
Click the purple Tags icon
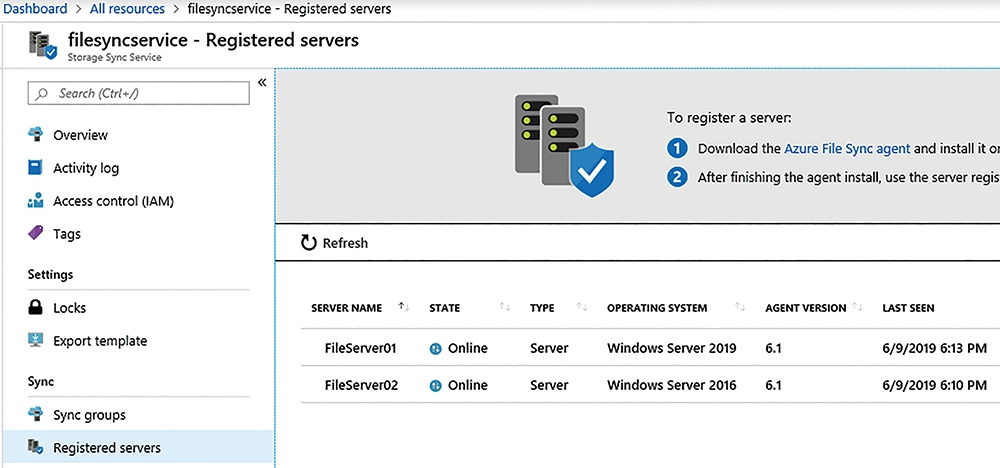(36, 233)
